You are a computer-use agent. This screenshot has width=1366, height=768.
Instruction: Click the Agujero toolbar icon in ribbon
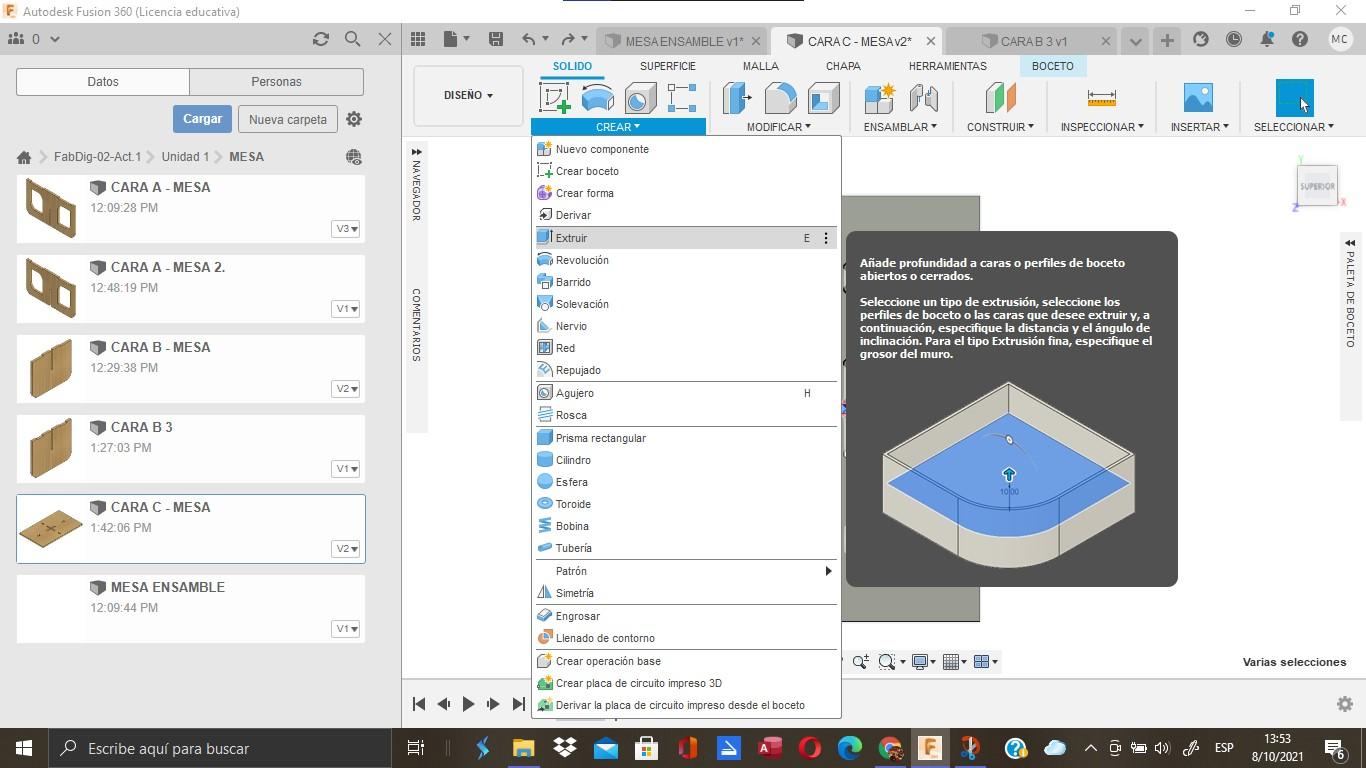(x=640, y=98)
